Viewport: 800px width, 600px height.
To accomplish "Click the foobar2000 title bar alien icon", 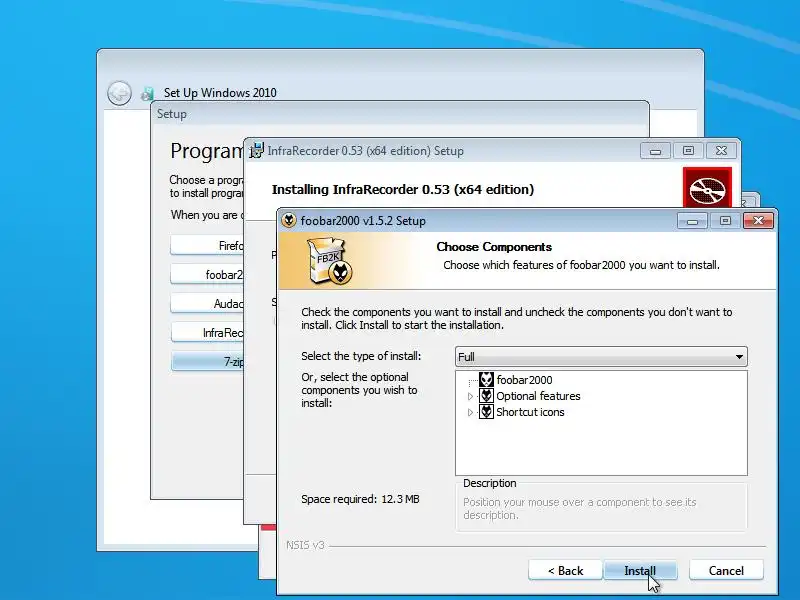I will coord(289,220).
